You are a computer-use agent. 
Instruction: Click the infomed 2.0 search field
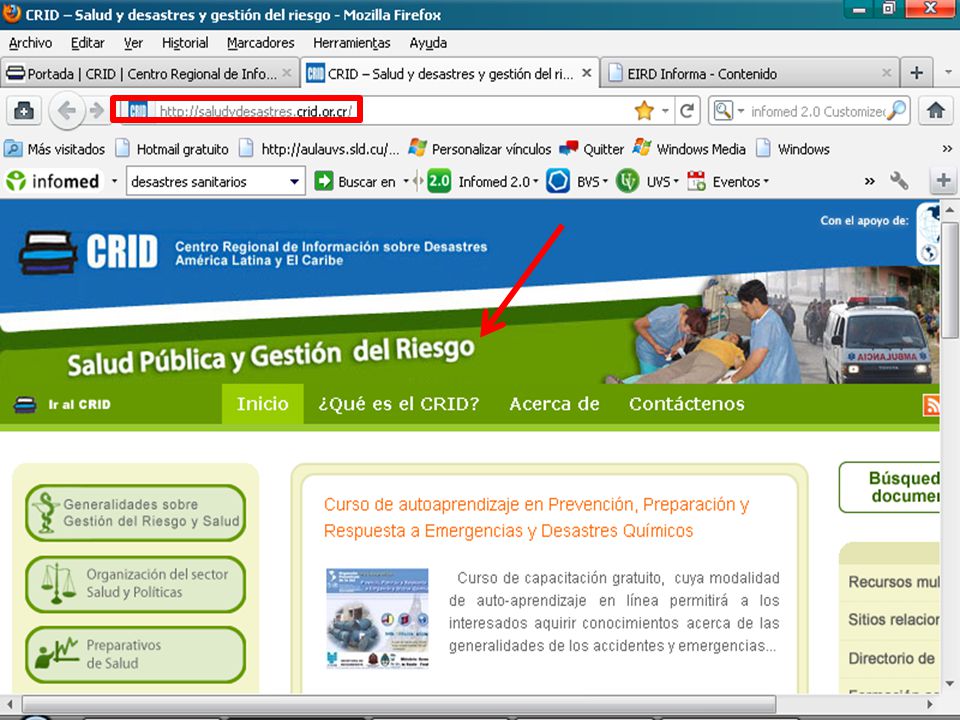[x=817, y=111]
